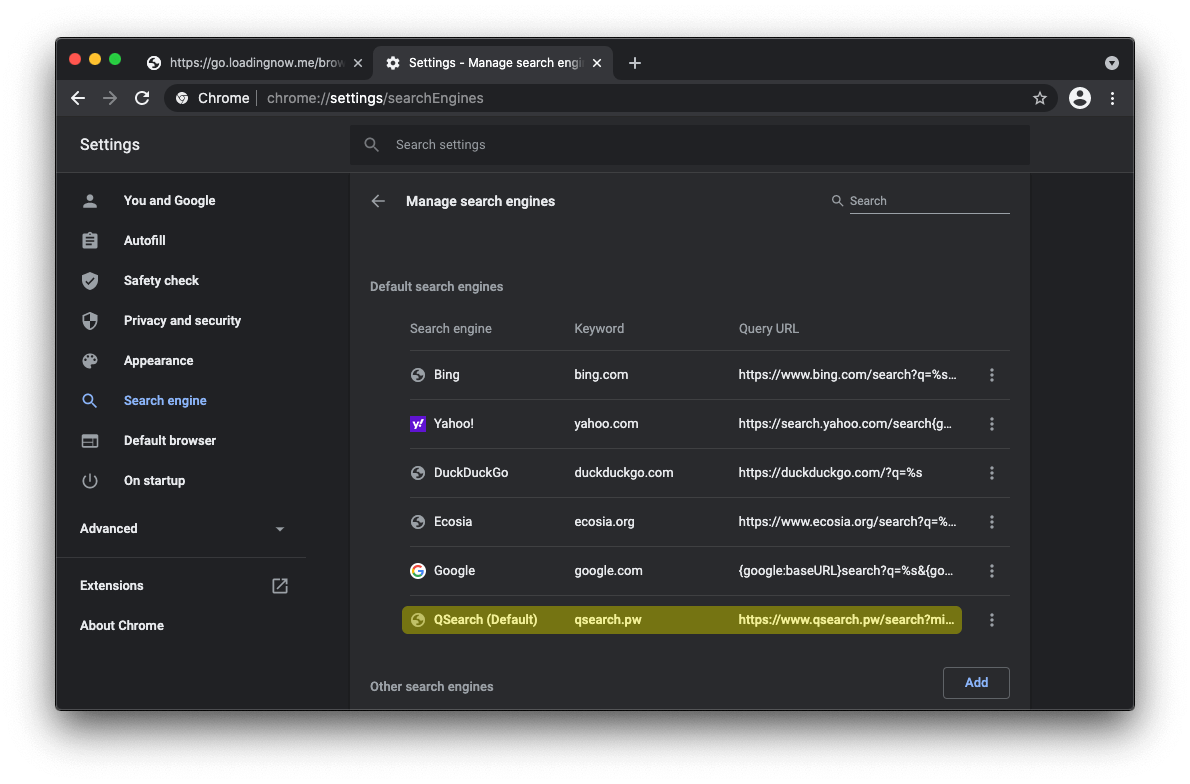Open more actions for Yahoo!
The height and width of the screenshot is (784, 1190).
pos(992,424)
